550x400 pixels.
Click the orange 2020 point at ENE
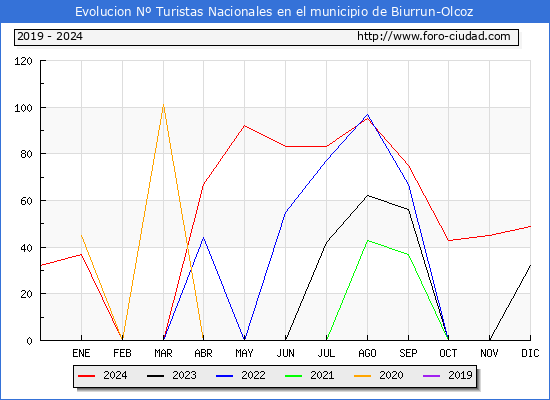(x=81, y=235)
